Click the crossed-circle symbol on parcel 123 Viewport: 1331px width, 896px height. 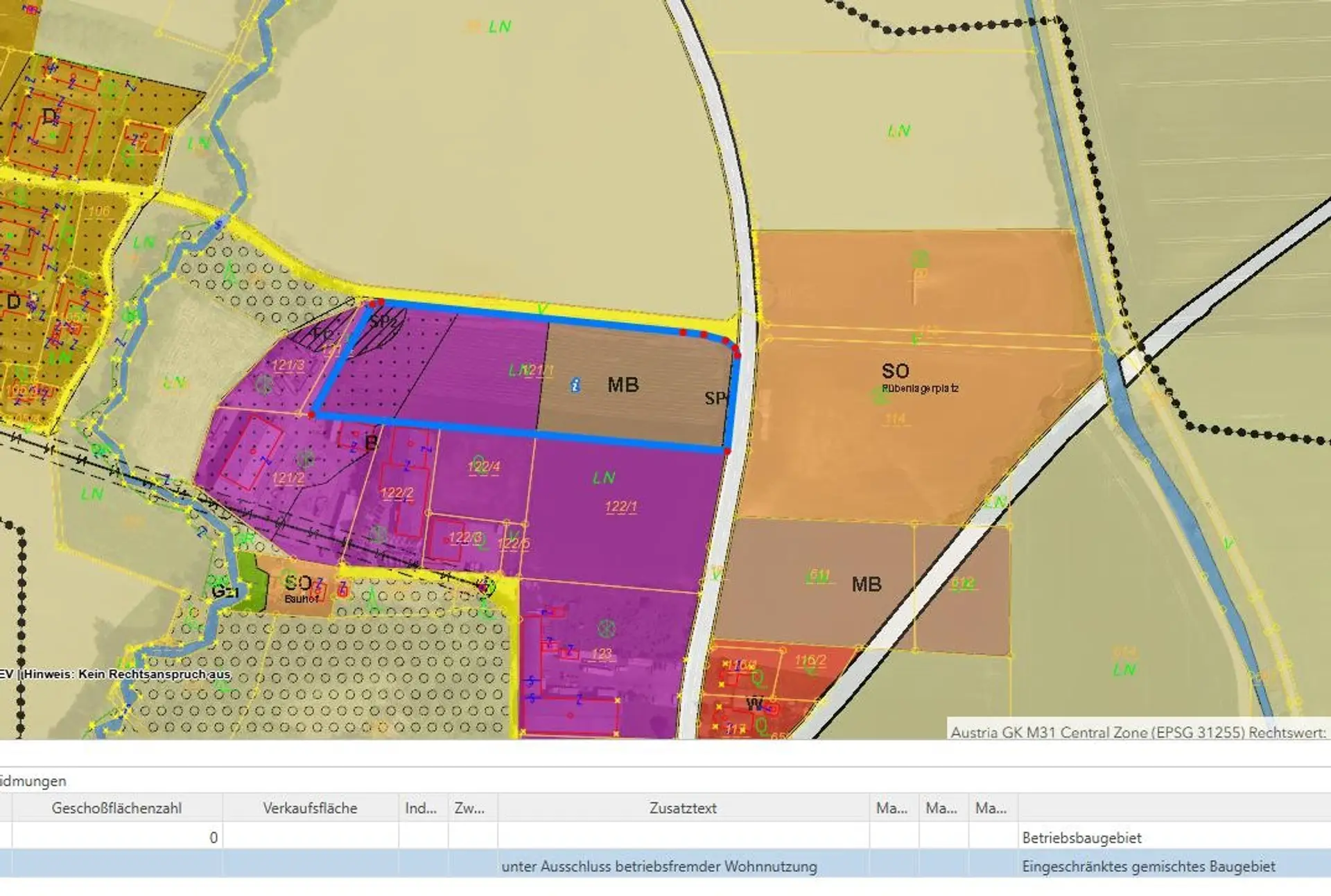coord(607,629)
